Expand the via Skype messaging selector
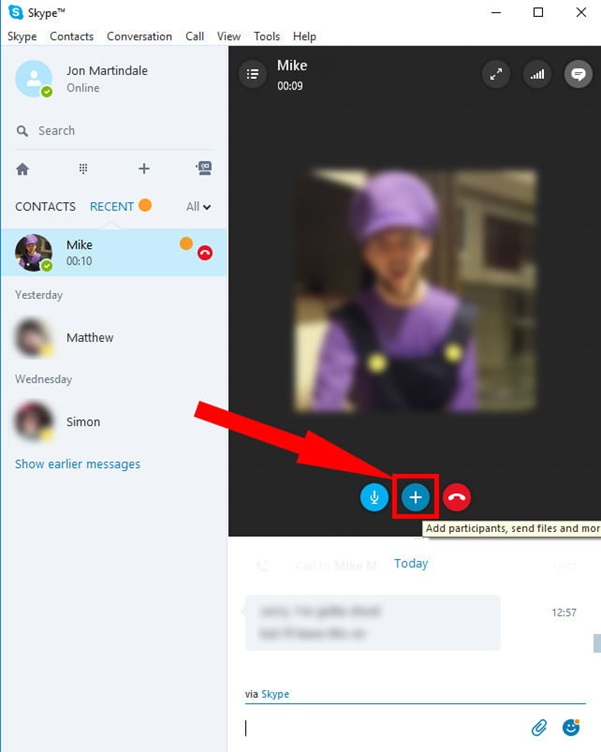601x752 pixels. coord(274,694)
